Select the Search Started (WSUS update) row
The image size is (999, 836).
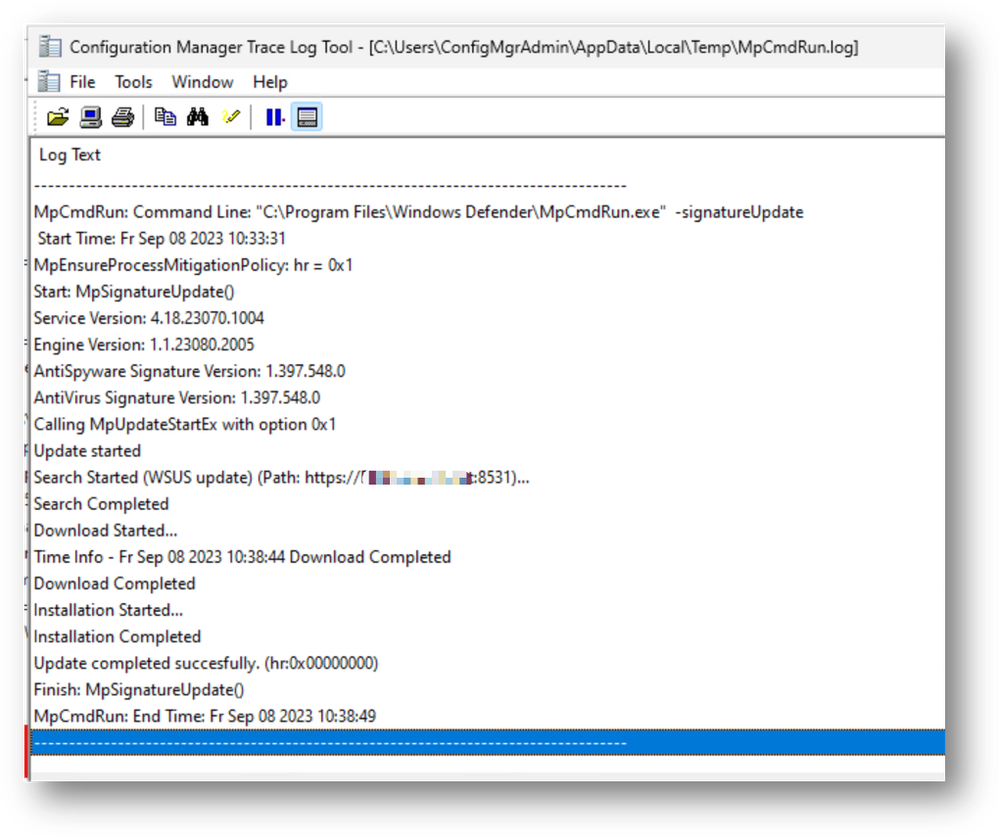pyautogui.click(x=487, y=478)
